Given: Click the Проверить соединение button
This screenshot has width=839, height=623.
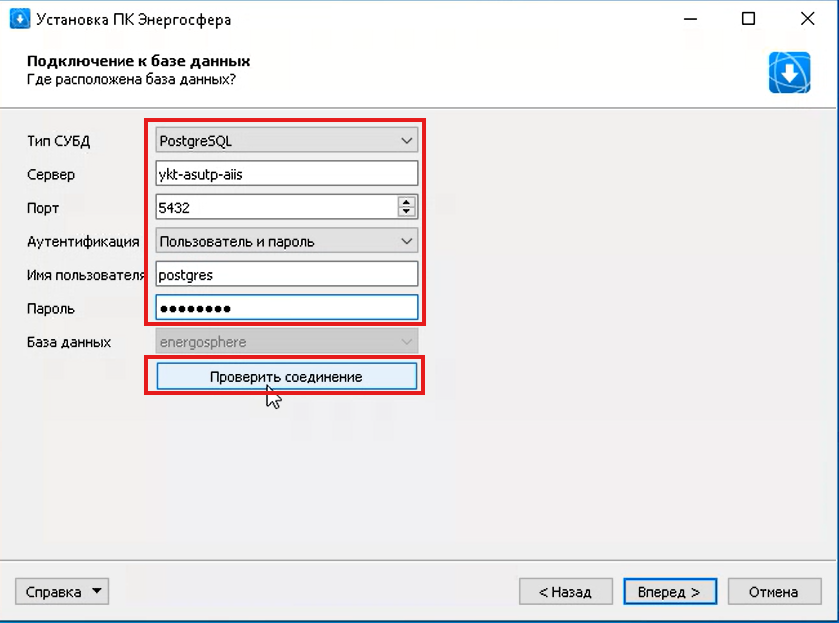Looking at the screenshot, I should [x=286, y=377].
